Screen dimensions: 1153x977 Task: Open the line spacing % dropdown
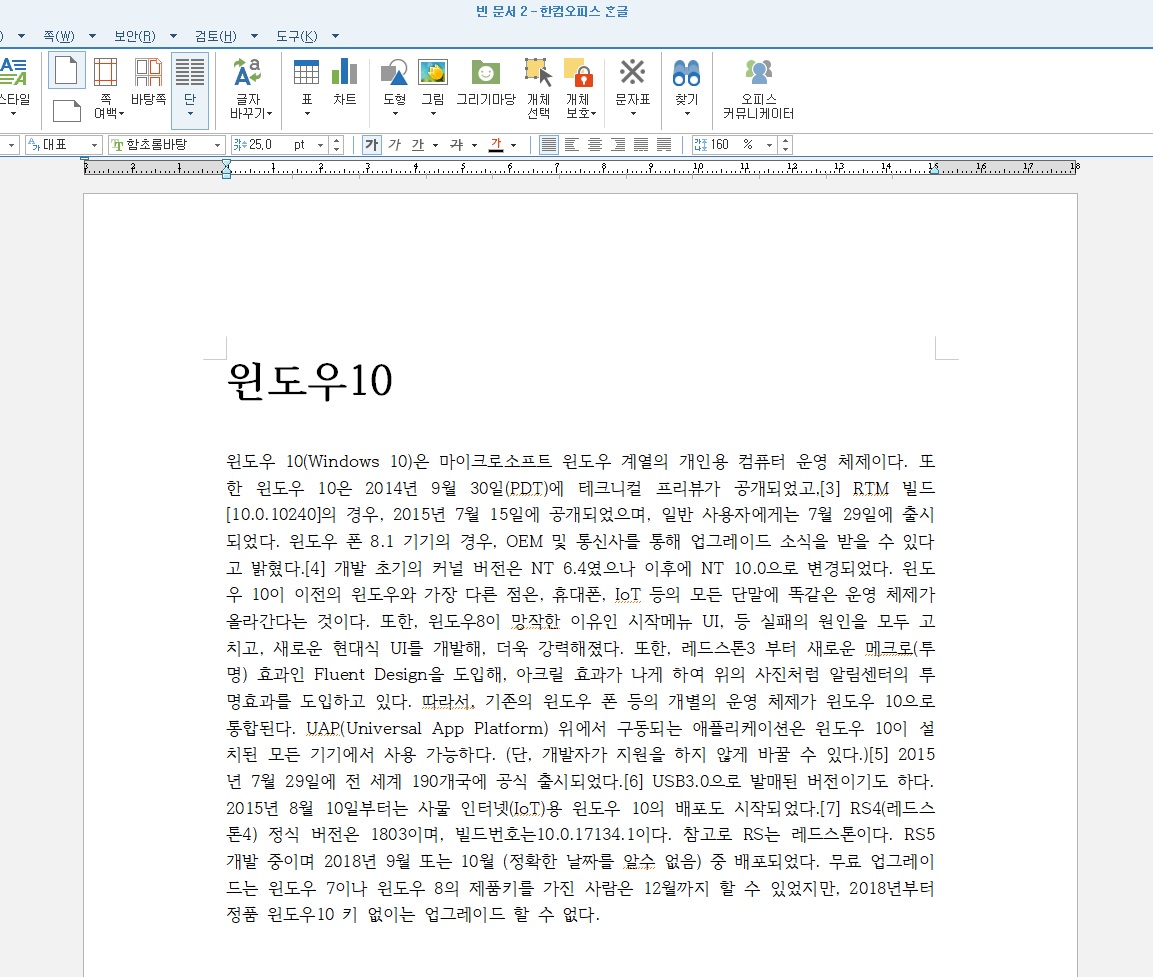click(x=769, y=146)
